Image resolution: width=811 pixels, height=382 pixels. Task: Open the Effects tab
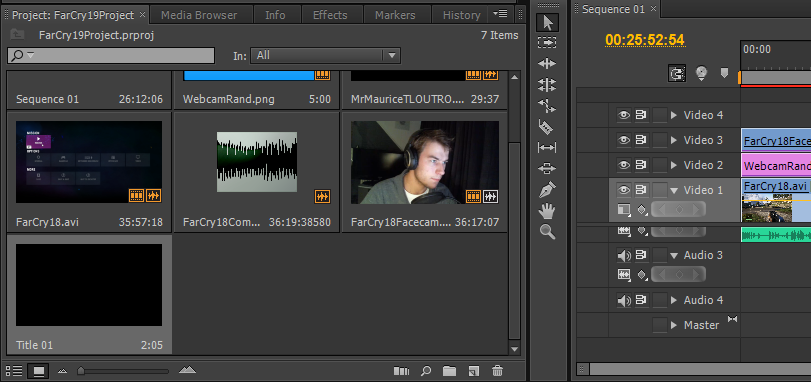pos(330,15)
